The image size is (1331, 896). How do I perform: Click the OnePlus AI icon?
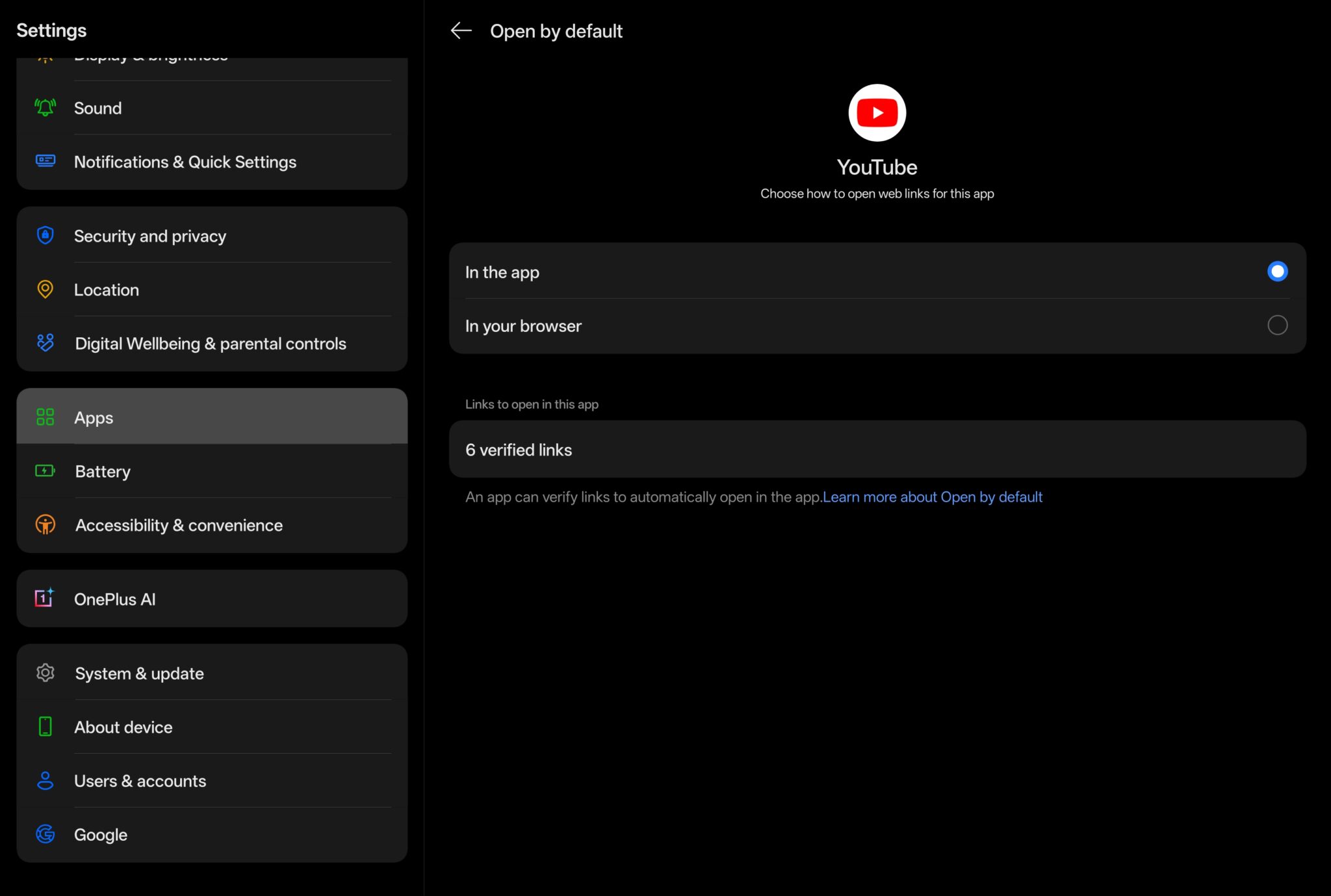(x=44, y=598)
